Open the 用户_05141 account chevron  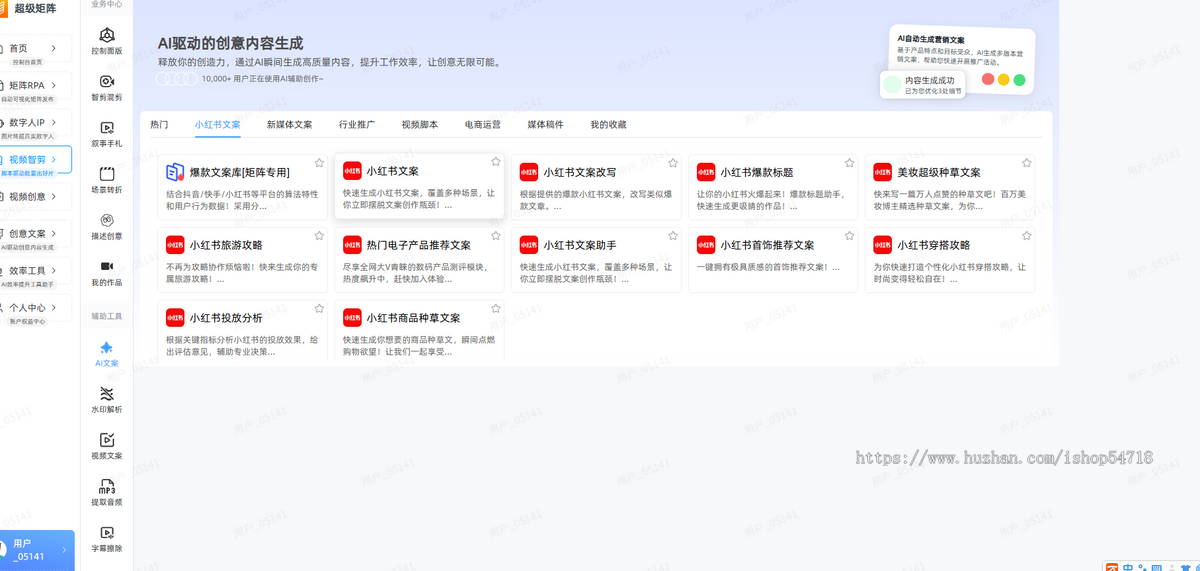[64, 550]
